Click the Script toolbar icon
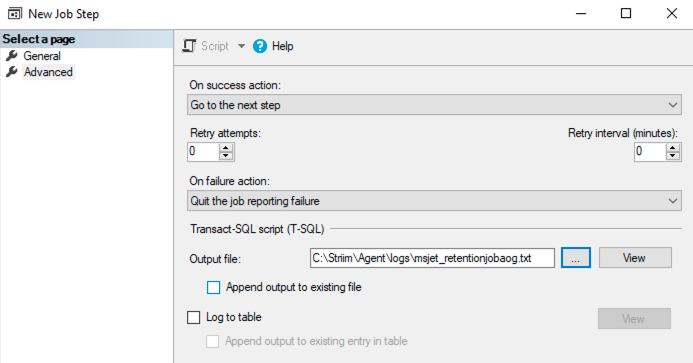693x363 pixels. click(189, 46)
